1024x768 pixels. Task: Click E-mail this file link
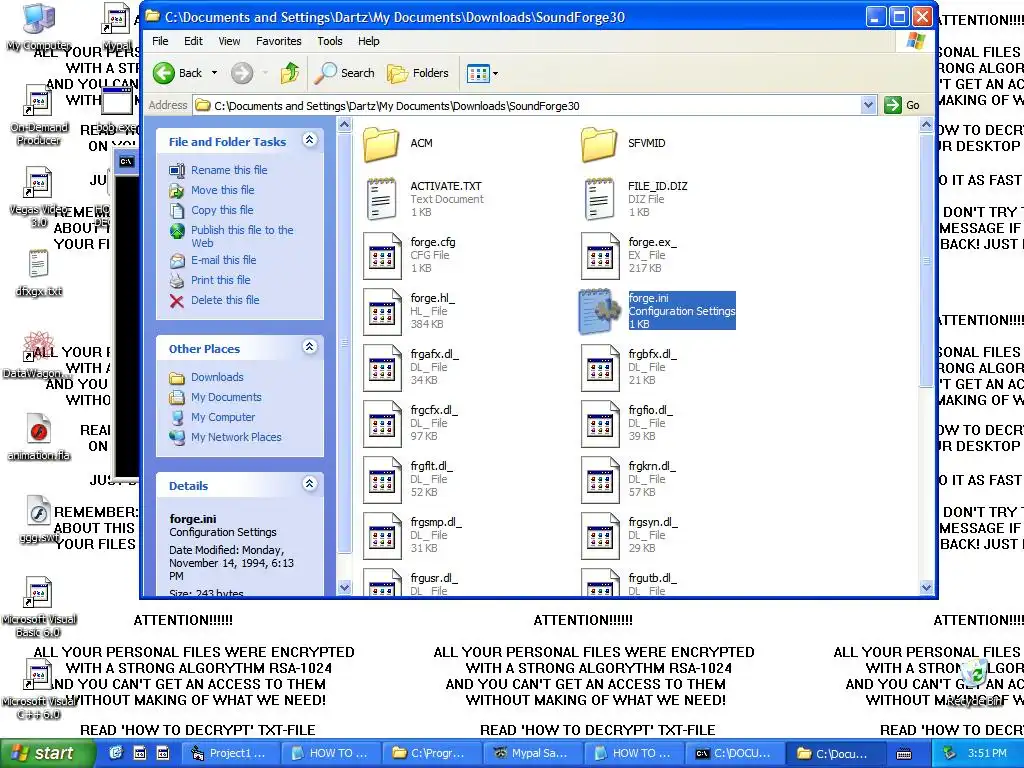pos(223,260)
